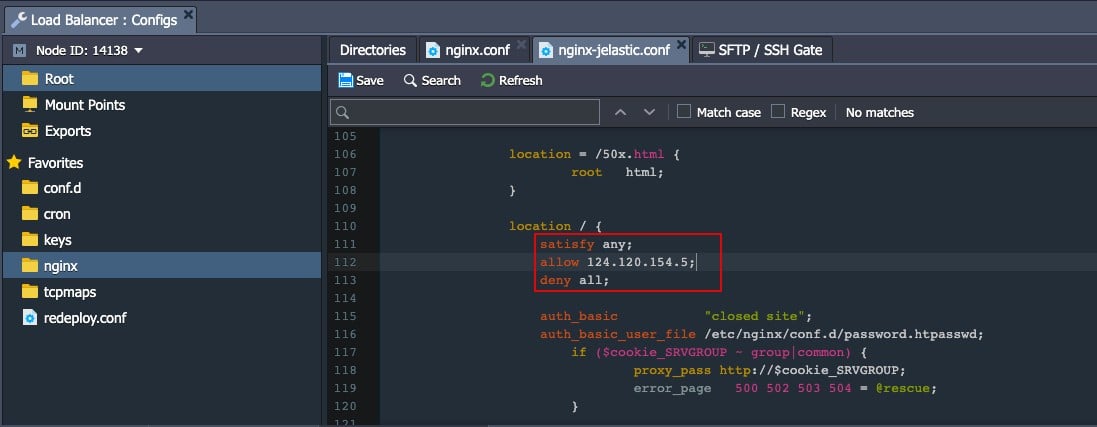Close the nginx.conf tab
1097x427 pixels.
click(x=521, y=45)
